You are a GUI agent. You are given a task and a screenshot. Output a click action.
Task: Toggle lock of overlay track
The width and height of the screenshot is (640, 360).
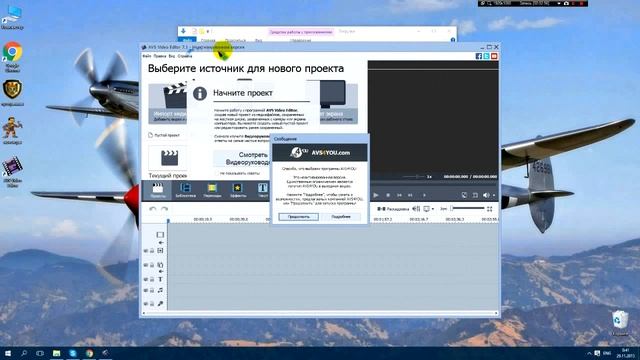pos(152,265)
